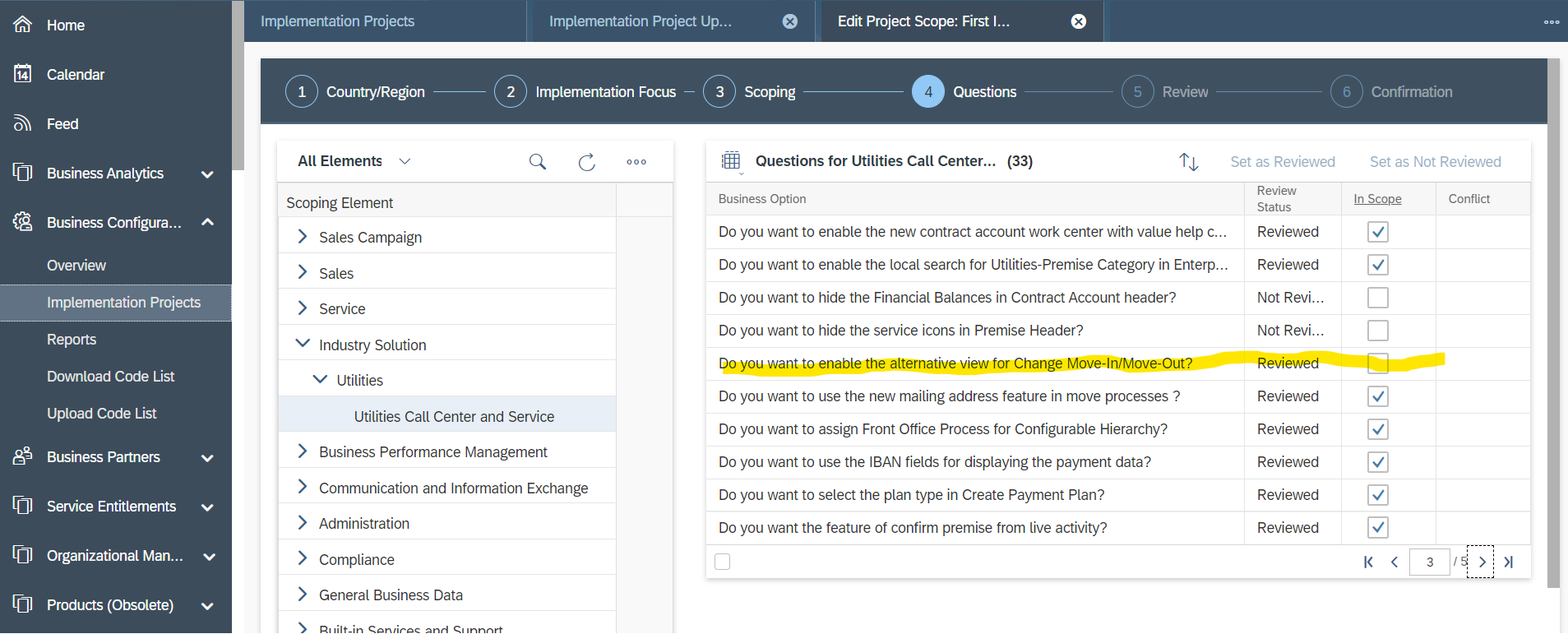
Task: Click step 2 Implementation Focus circle
Action: pos(511,92)
